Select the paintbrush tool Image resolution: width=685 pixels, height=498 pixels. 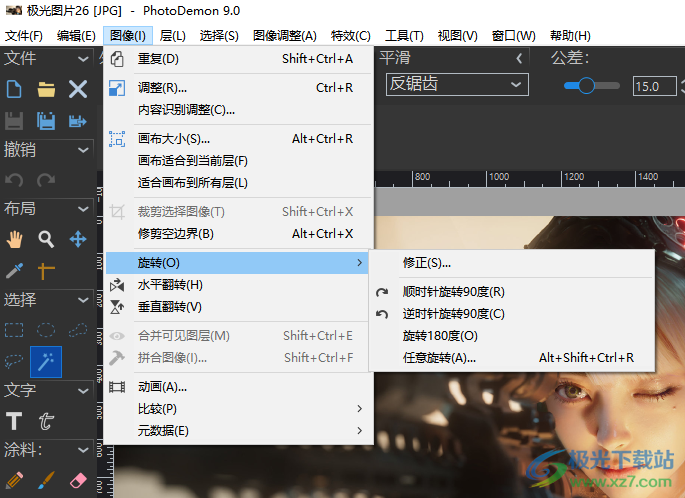46,481
